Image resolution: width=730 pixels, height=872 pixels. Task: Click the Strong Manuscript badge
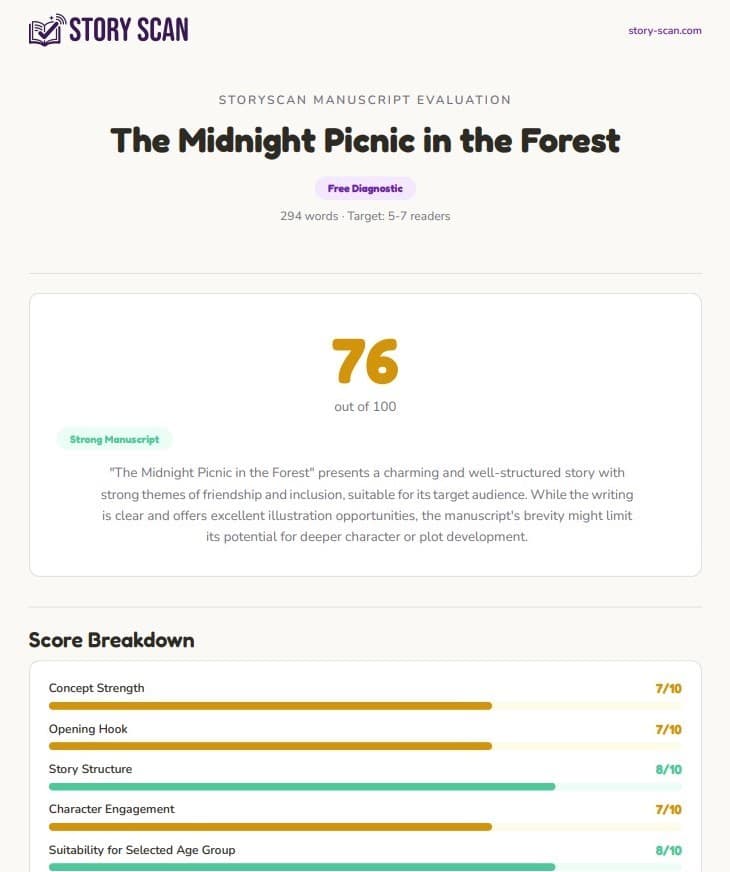pyautogui.click(x=115, y=439)
